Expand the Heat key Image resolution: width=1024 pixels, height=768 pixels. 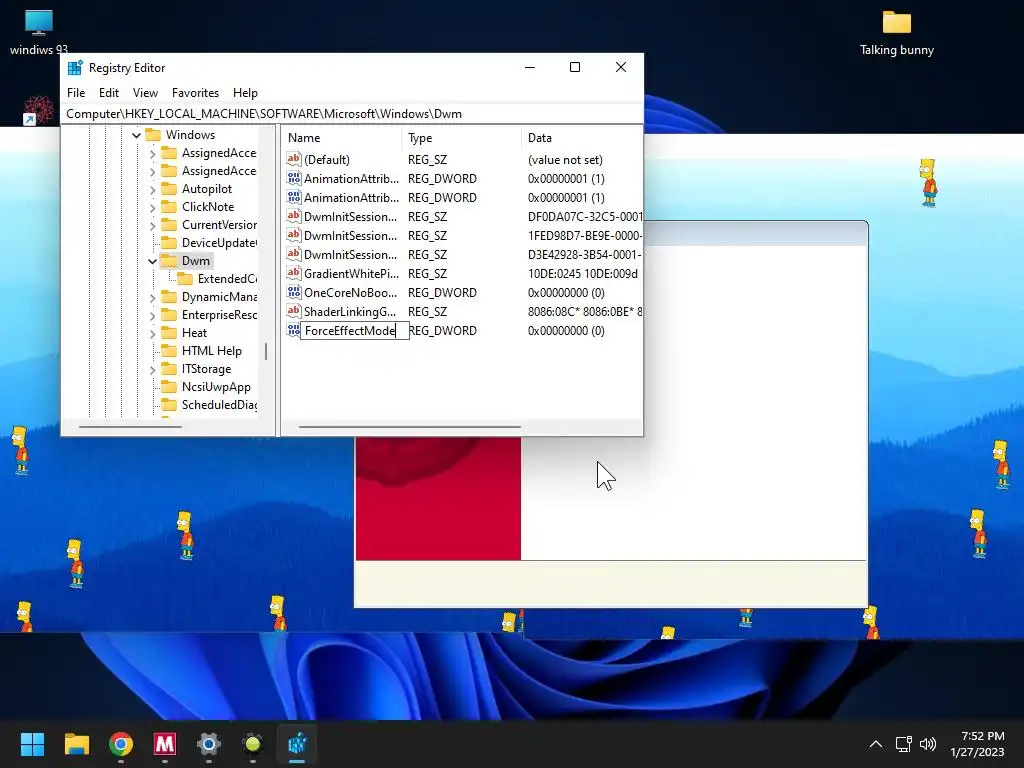(152, 333)
